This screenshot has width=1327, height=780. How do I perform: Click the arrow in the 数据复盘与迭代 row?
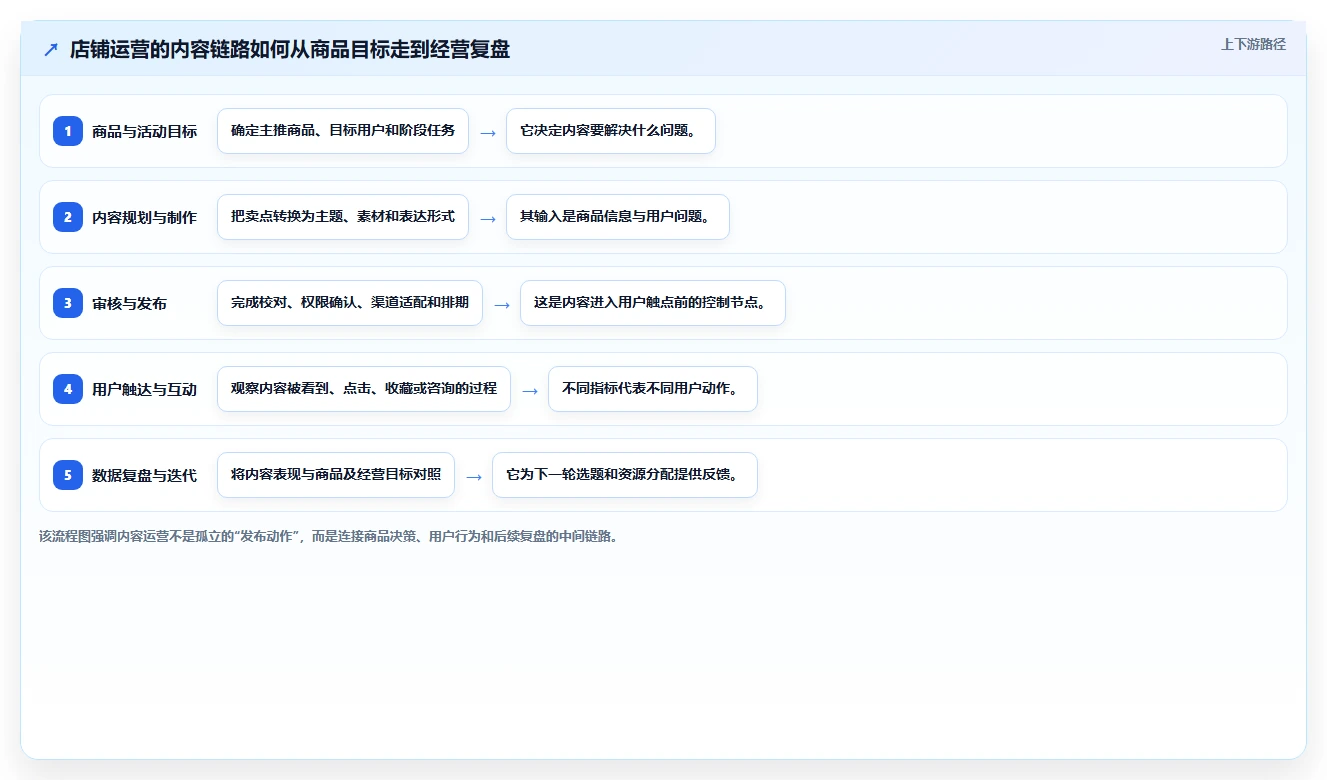click(x=474, y=476)
